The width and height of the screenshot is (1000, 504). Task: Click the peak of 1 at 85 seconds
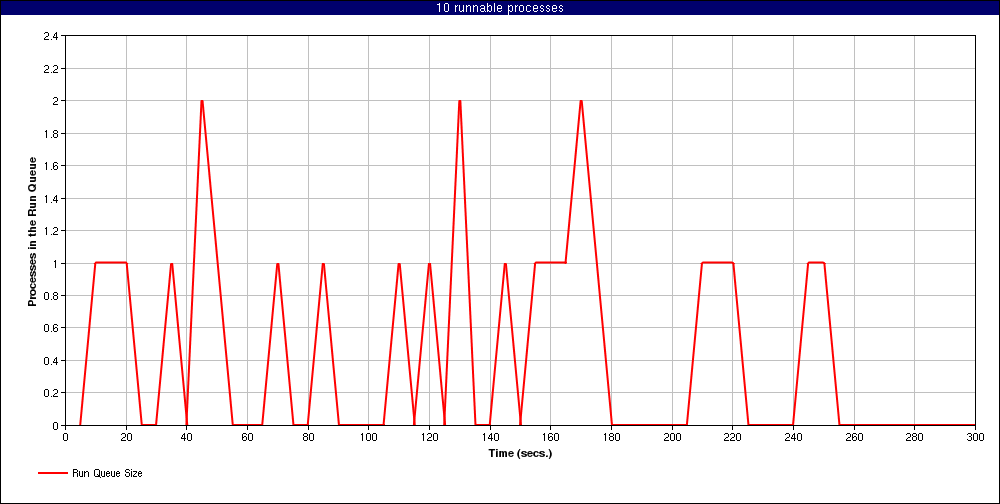(x=323, y=263)
